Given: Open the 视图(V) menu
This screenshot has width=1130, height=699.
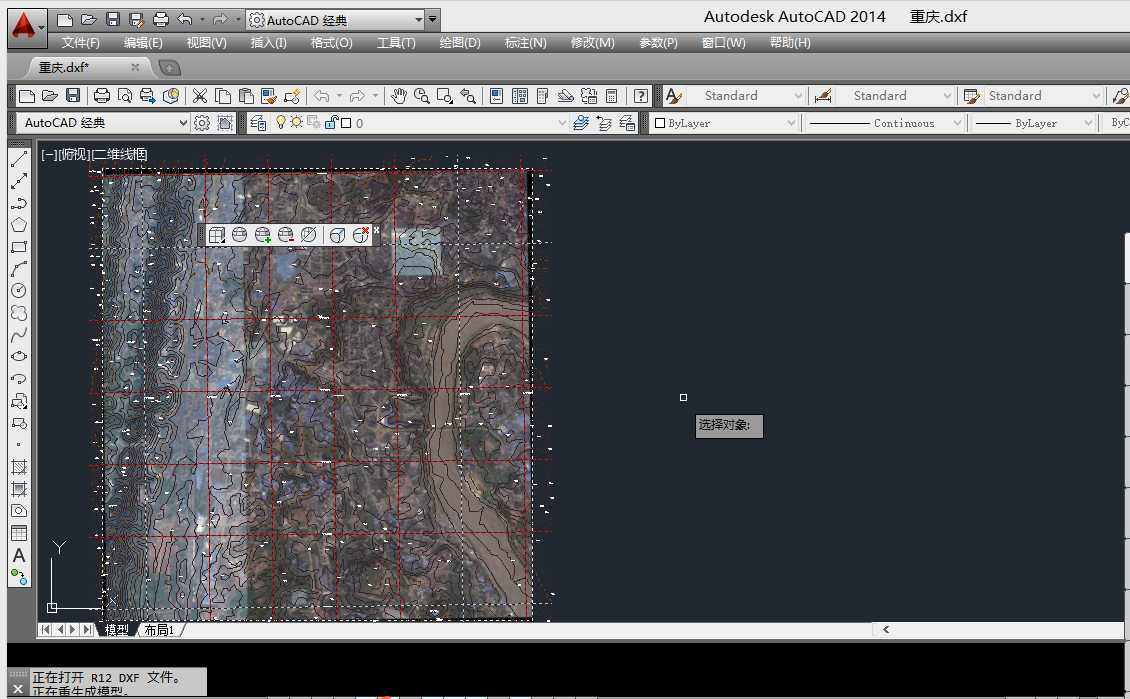Looking at the screenshot, I should tap(206, 43).
